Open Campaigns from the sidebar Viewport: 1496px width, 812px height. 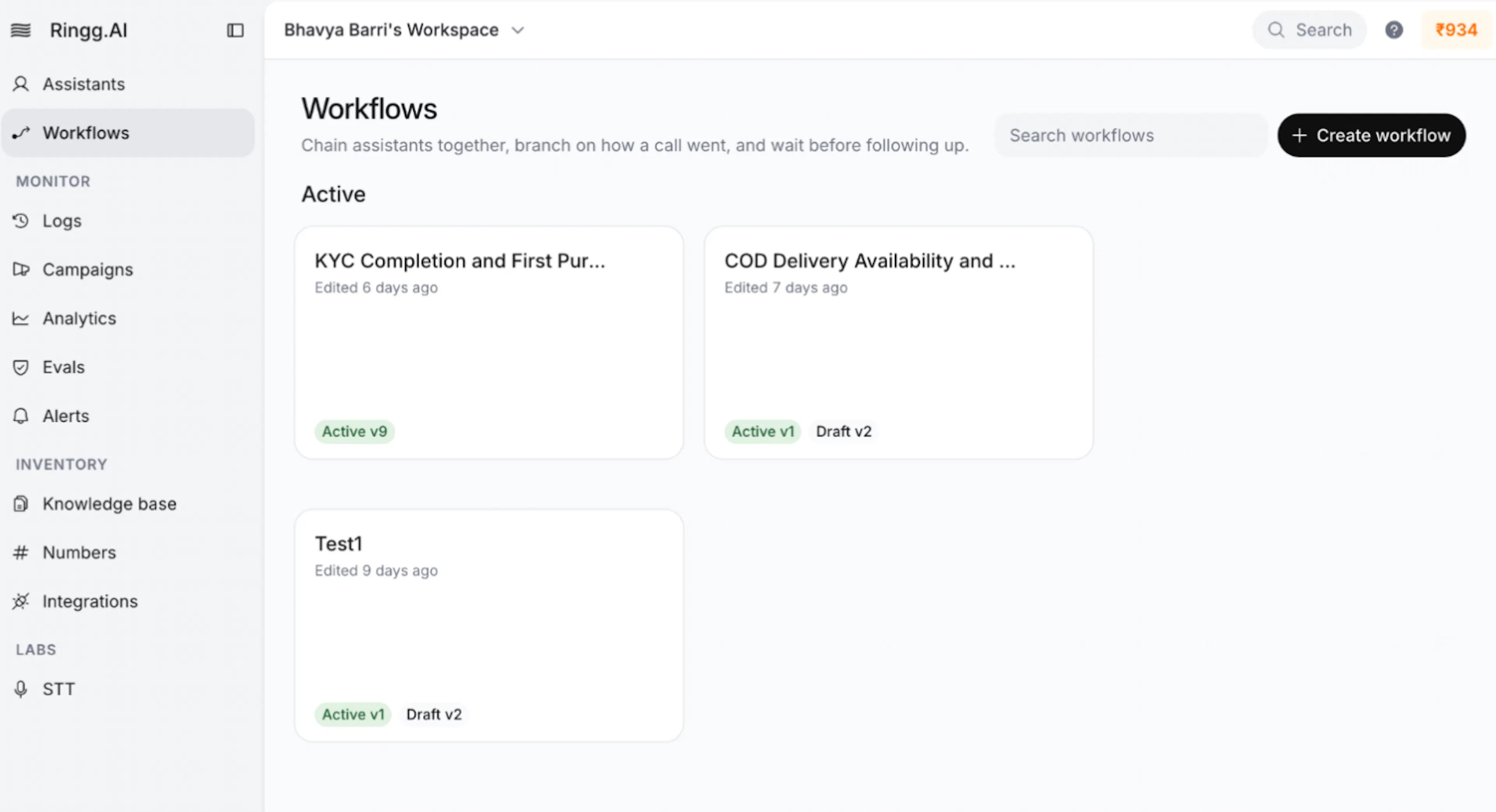[128, 270]
